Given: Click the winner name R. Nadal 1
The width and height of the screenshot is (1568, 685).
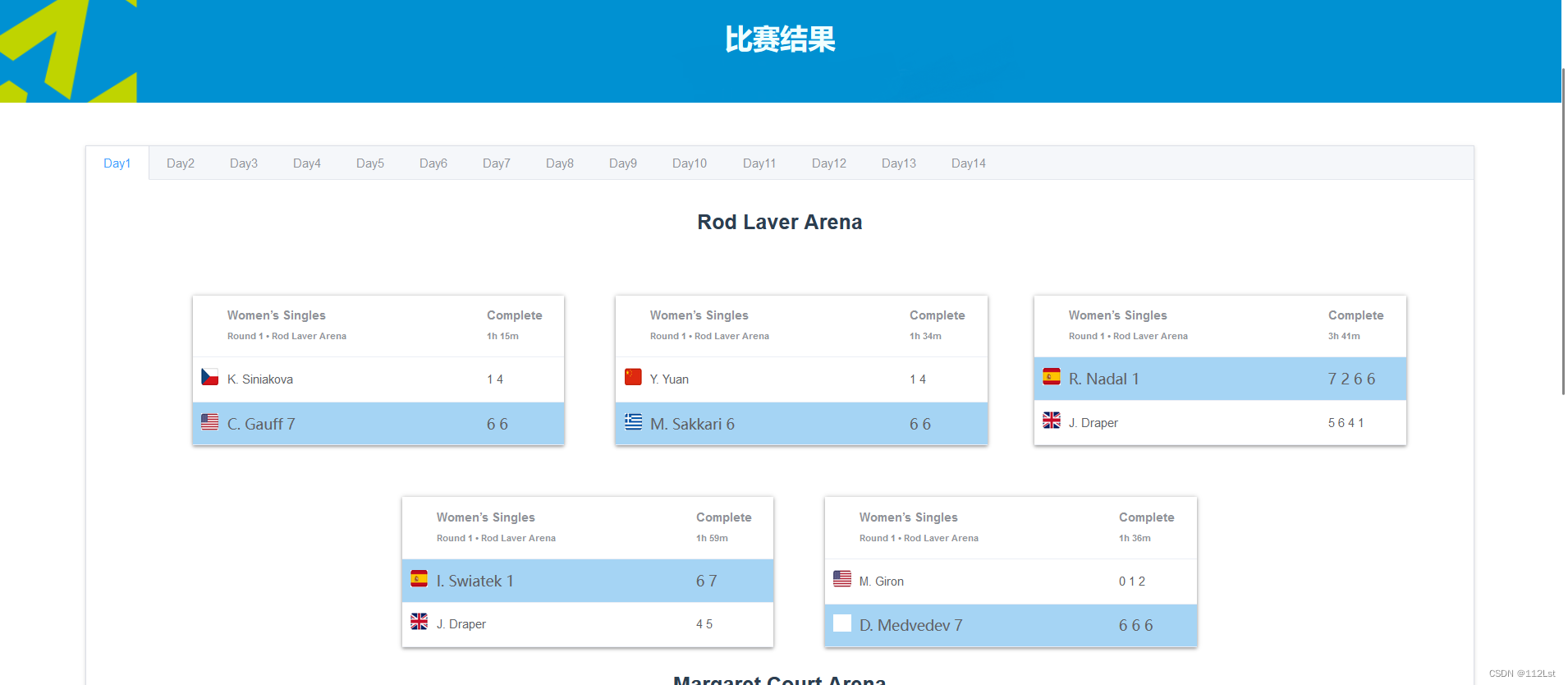Looking at the screenshot, I should [x=1104, y=379].
